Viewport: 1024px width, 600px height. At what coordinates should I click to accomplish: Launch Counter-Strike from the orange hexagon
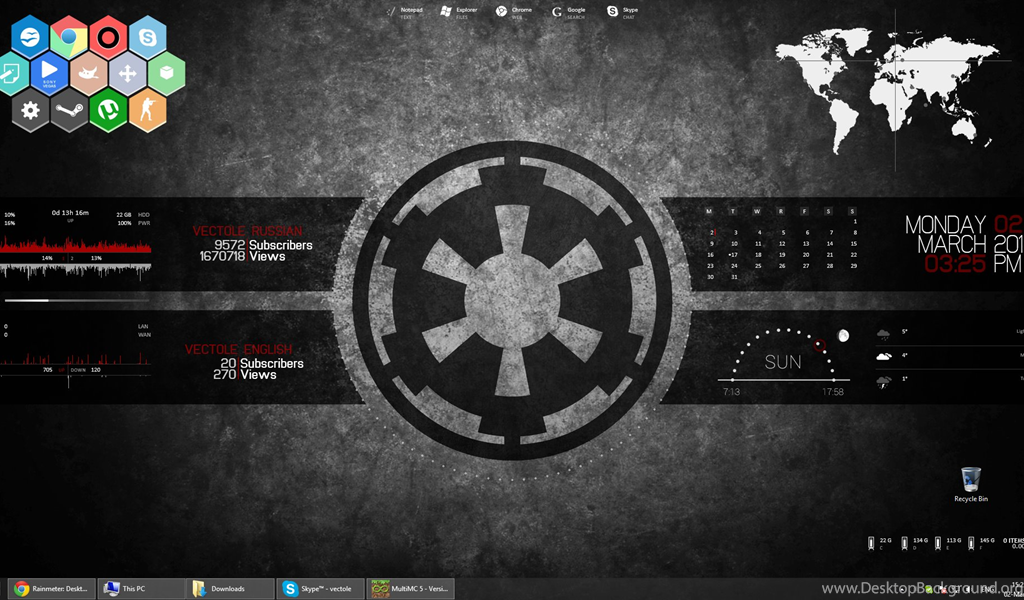click(148, 110)
